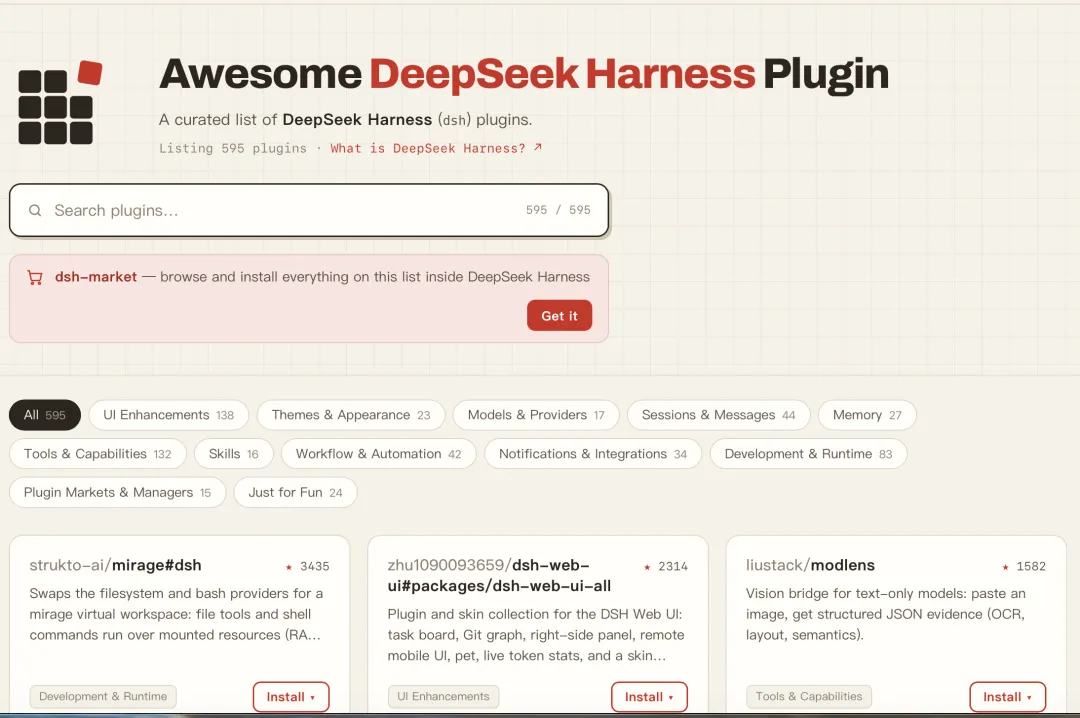The height and width of the screenshot is (718, 1080).
Task: Click the star icon on modlens card
Action: coord(1006,567)
